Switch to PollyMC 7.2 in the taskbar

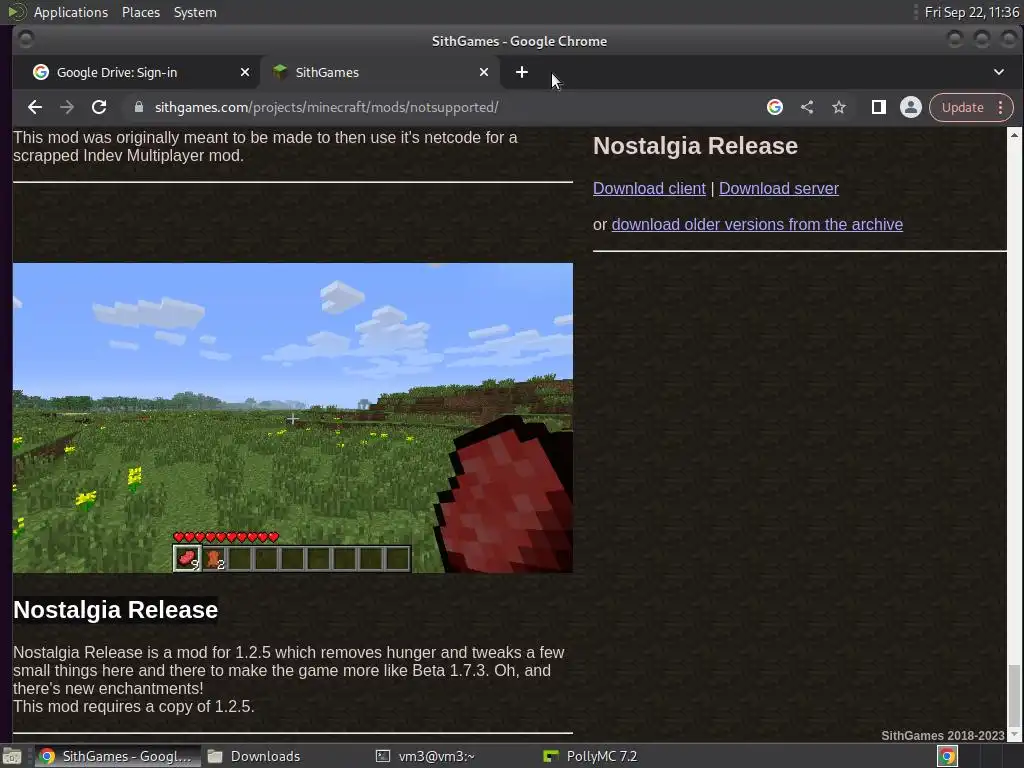pos(591,756)
